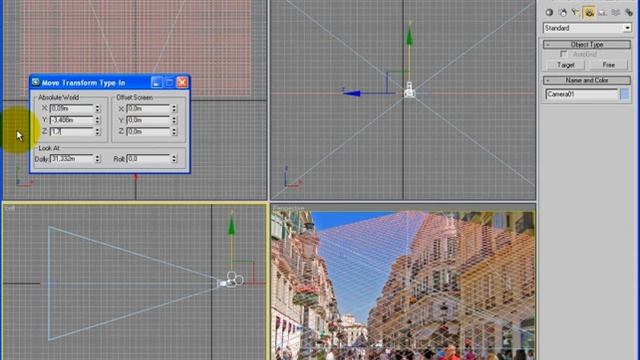Screen dimensions: 640x360
Task: Click the Offset:Screen Z spinner arrows
Action: 174,131
